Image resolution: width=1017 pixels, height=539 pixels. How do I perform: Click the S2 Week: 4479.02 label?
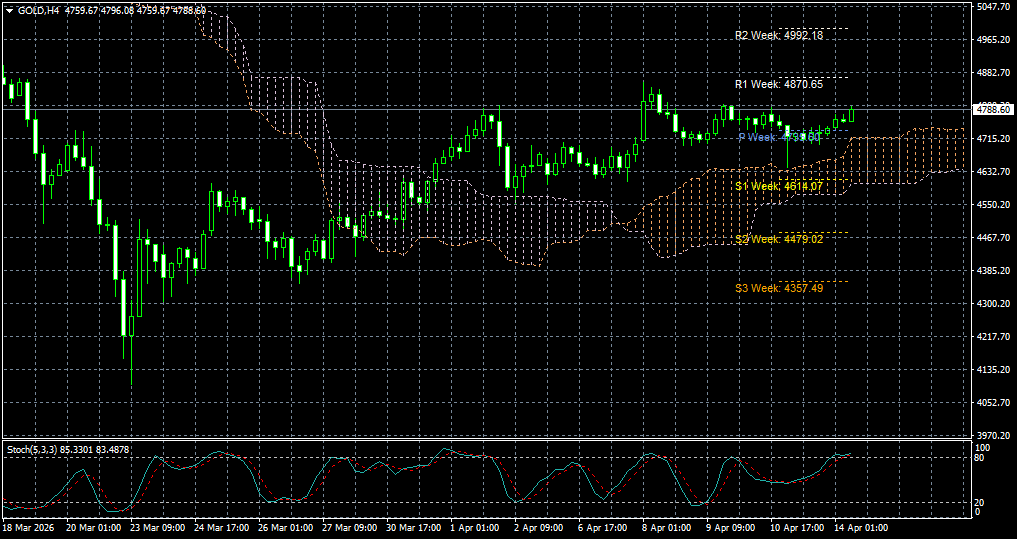[x=779, y=239]
